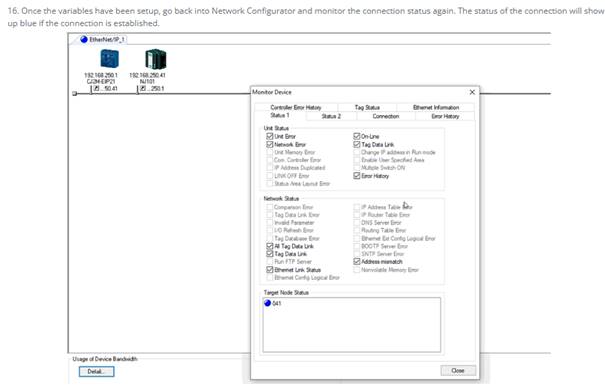Open the Ethernet Information tab
Image resolution: width=605 pixels, height=388 pixels.
coord(436,107)
